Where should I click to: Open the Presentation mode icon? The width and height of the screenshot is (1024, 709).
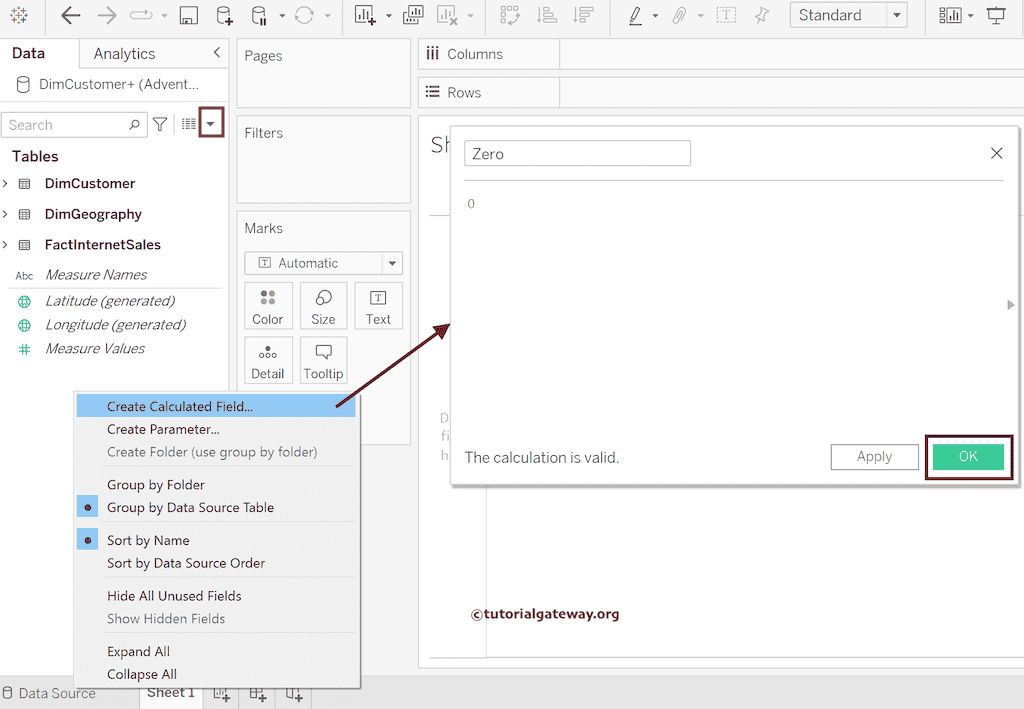[x=996, y=16]
